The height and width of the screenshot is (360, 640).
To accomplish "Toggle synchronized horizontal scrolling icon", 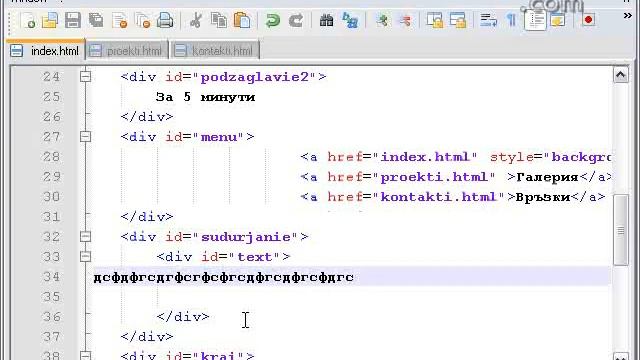I will tap(458, 20).
